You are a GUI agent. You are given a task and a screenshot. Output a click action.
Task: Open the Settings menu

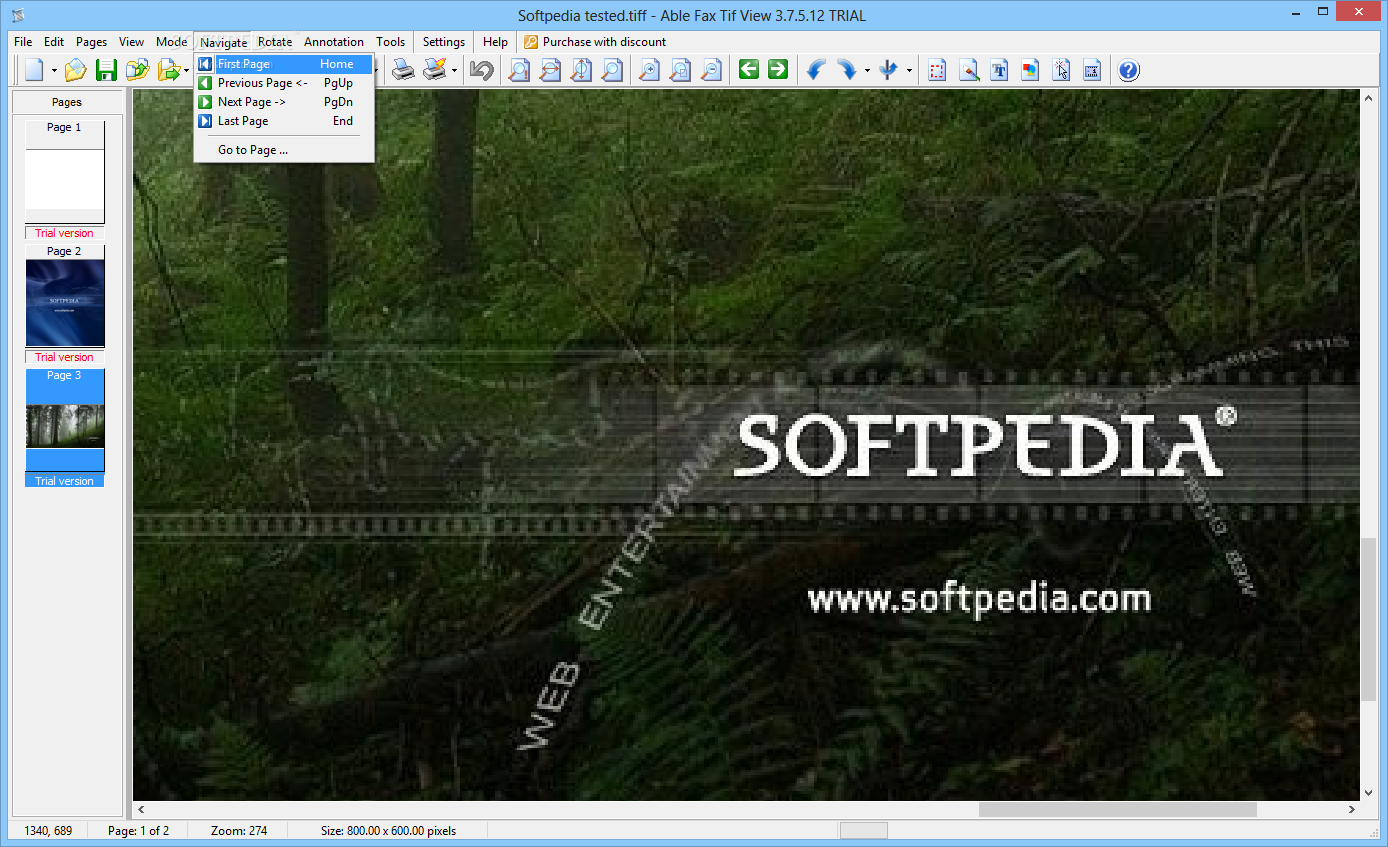(x=444, y=42)
